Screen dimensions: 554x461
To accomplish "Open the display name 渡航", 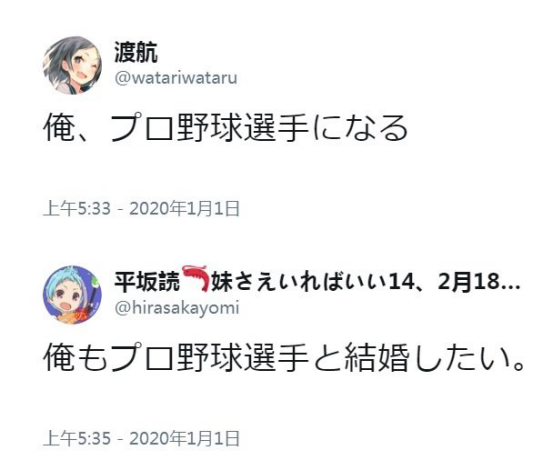I will [136, 52].
